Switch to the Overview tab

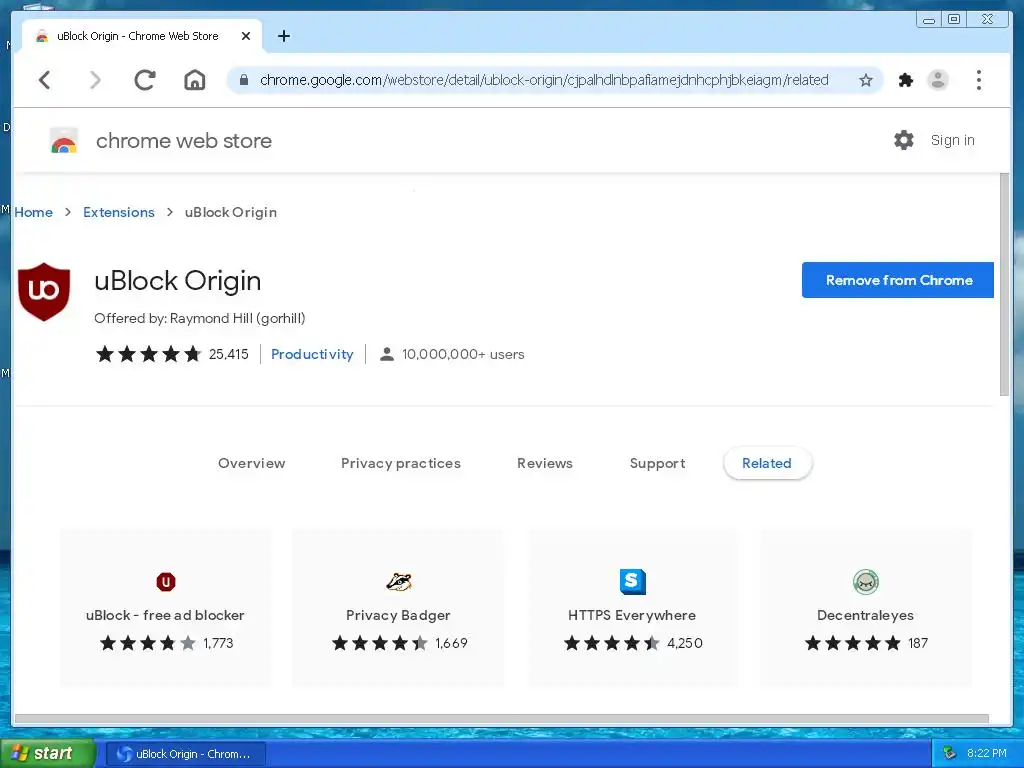click(x=251, y=463)
